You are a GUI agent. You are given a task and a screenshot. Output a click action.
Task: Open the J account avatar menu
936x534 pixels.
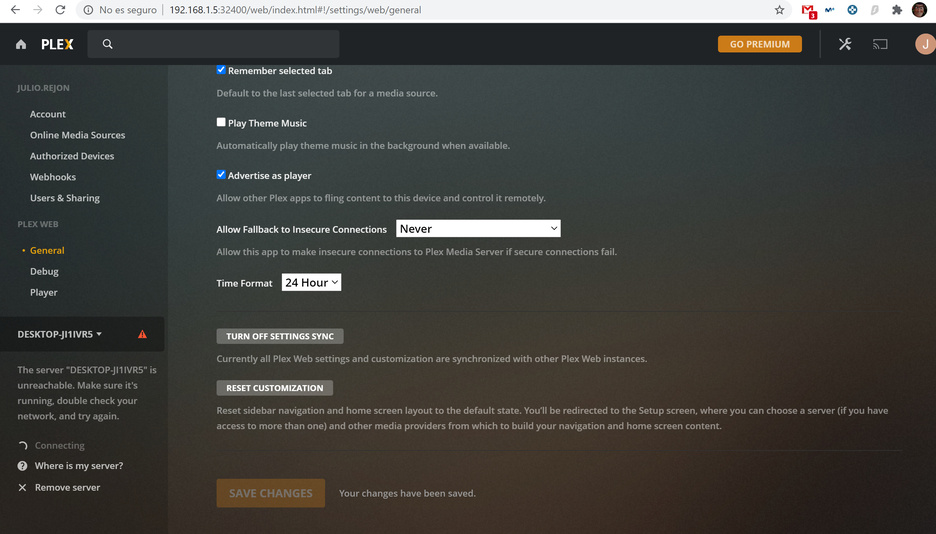coord(925,44)
